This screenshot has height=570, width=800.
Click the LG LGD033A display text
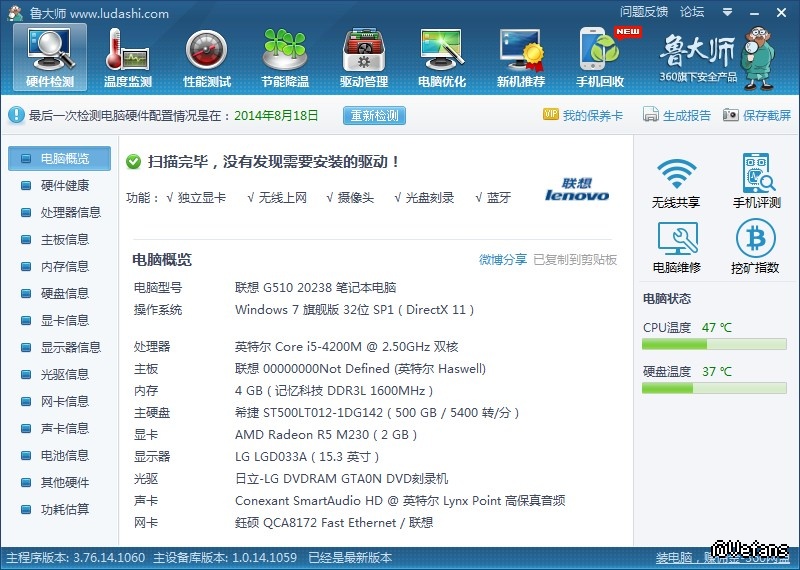click(x=307, y=457)
